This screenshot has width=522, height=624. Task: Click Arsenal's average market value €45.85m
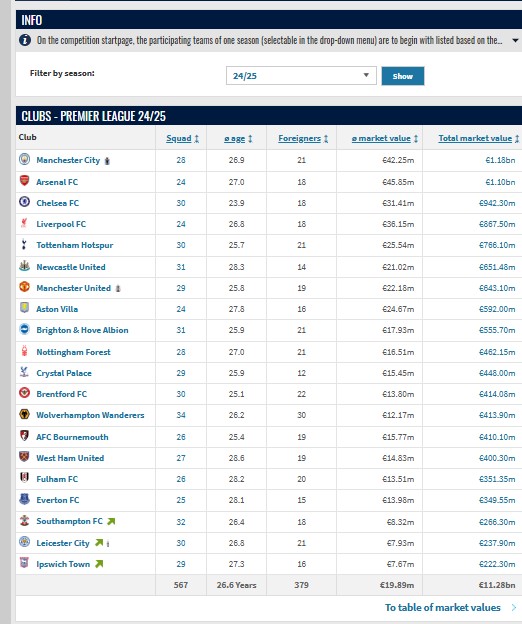pyautogui.click(x=398, y=182)
